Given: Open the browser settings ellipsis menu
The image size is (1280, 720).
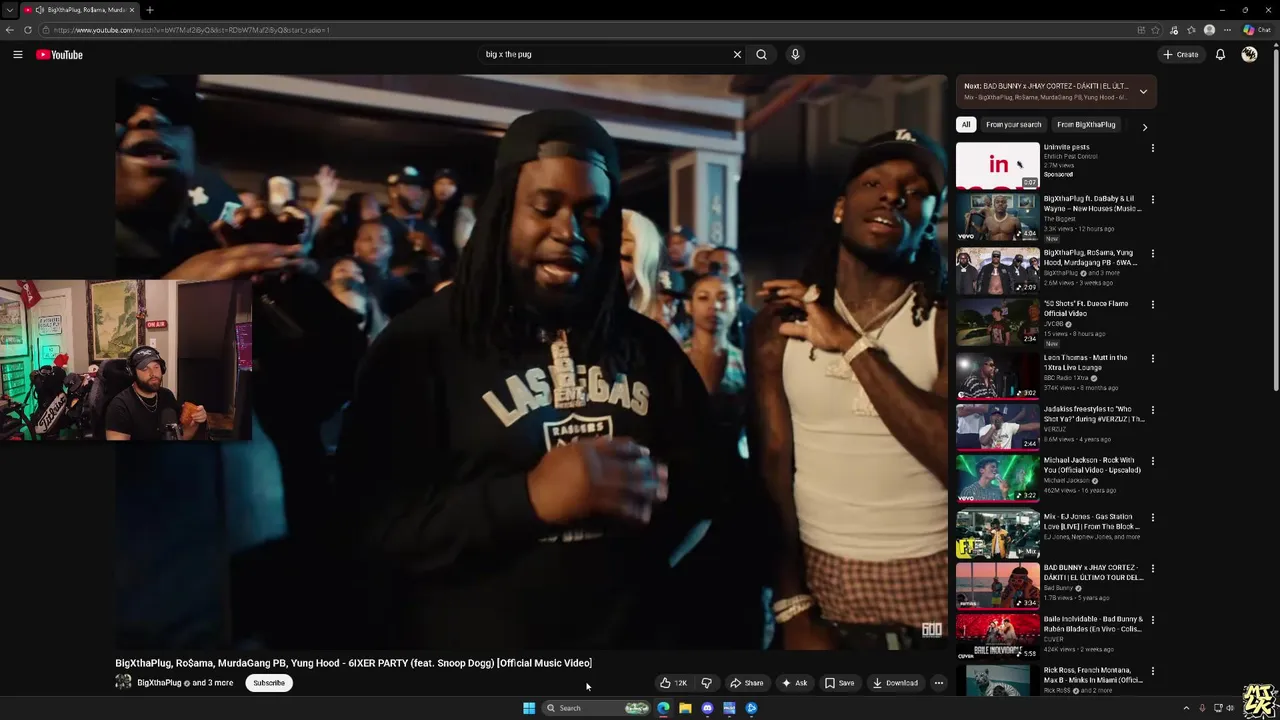Looking at the screenshot, I should (1228, 30).
